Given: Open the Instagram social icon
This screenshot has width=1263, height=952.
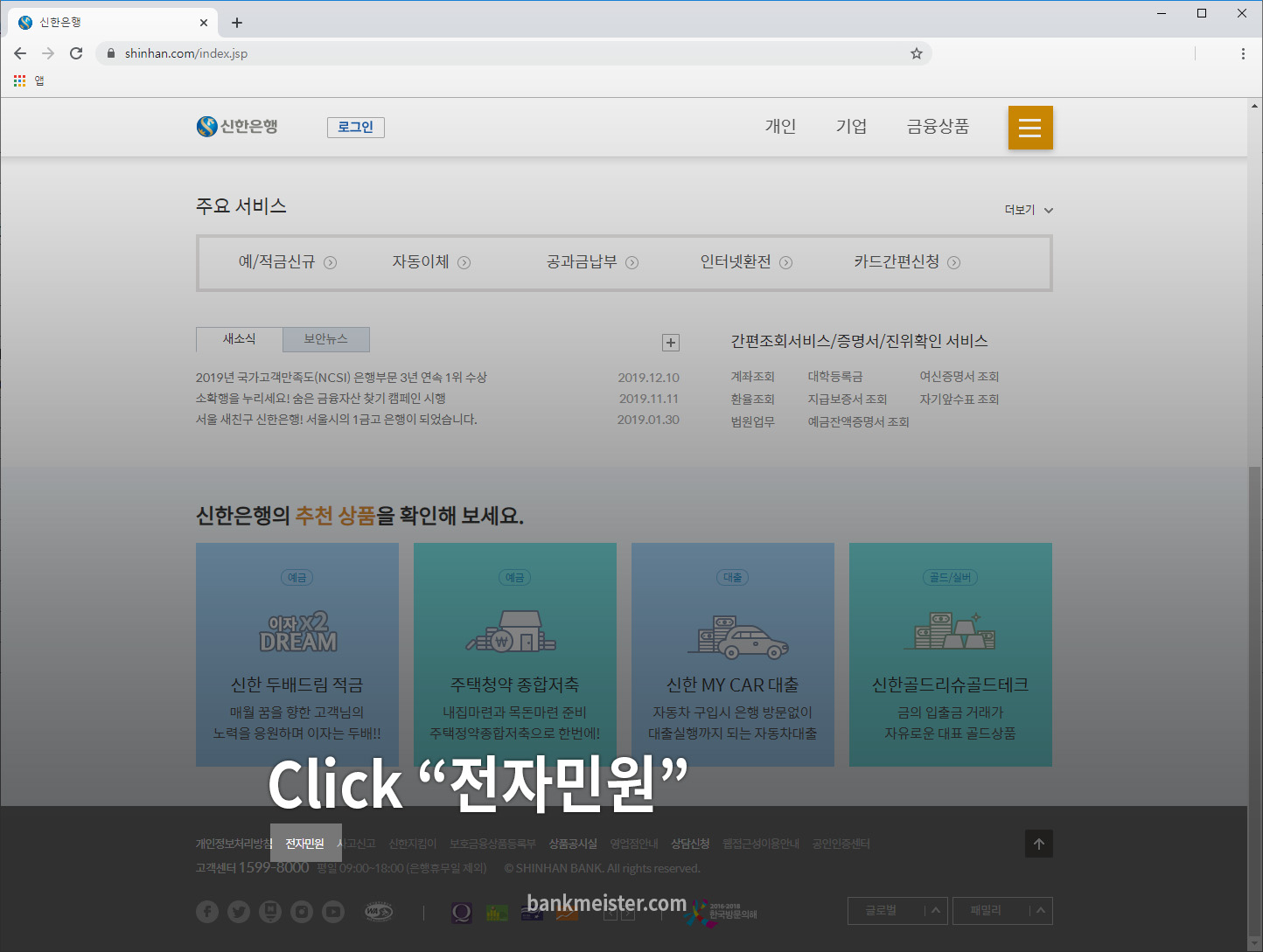Looking at the screenshot, I should coord(302,912).
